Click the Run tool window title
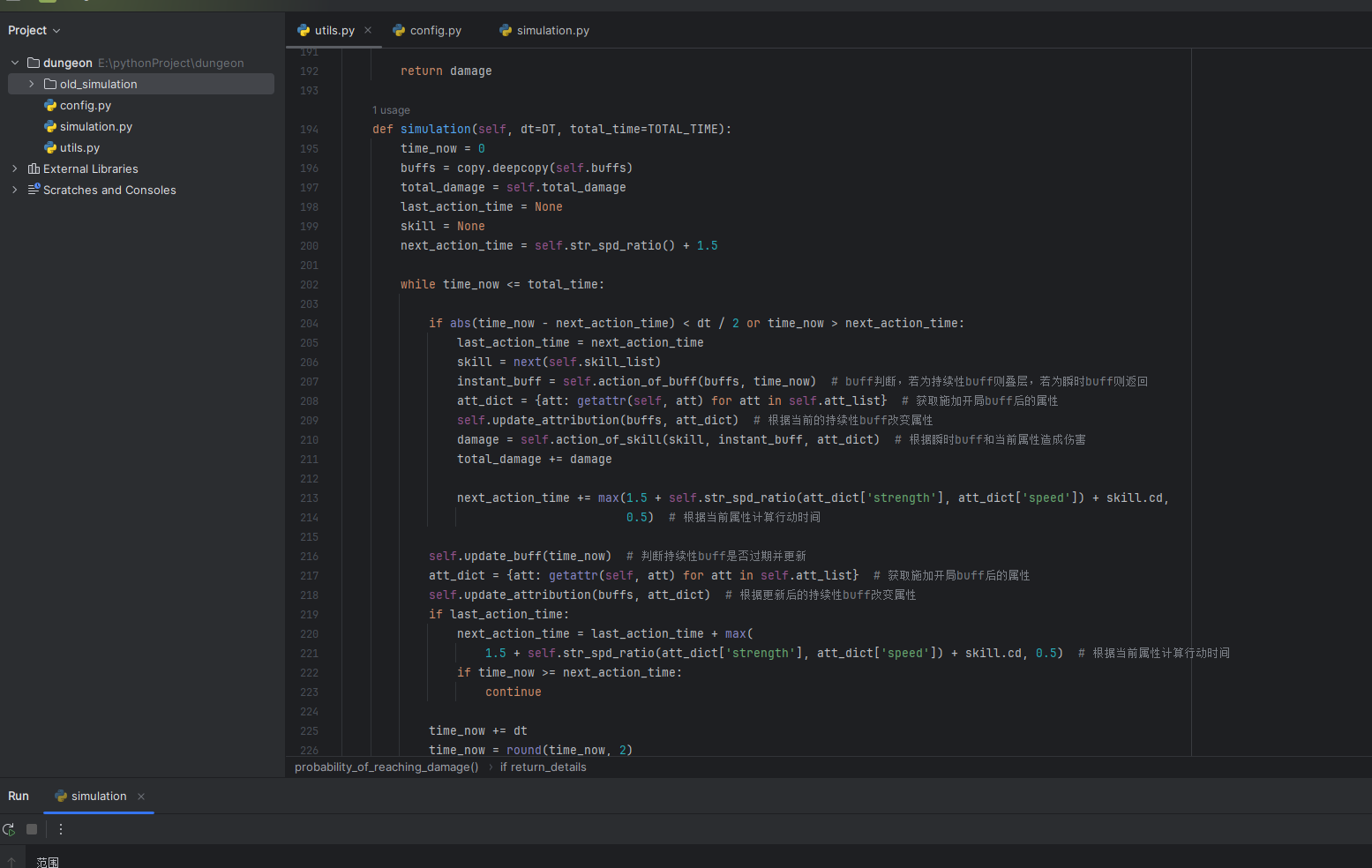The height and width of the screenshot is (868, 1372). pos(19,797)
